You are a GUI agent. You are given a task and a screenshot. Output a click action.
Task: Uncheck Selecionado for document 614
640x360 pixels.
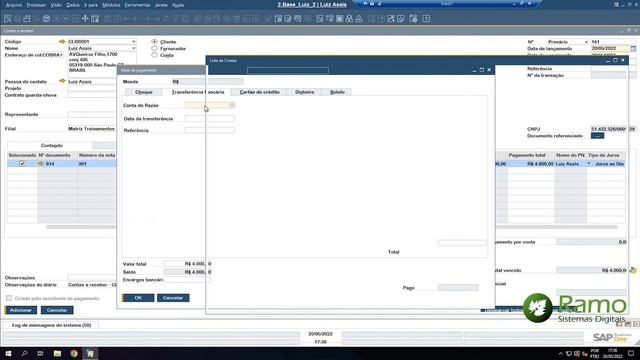[22, 164]
